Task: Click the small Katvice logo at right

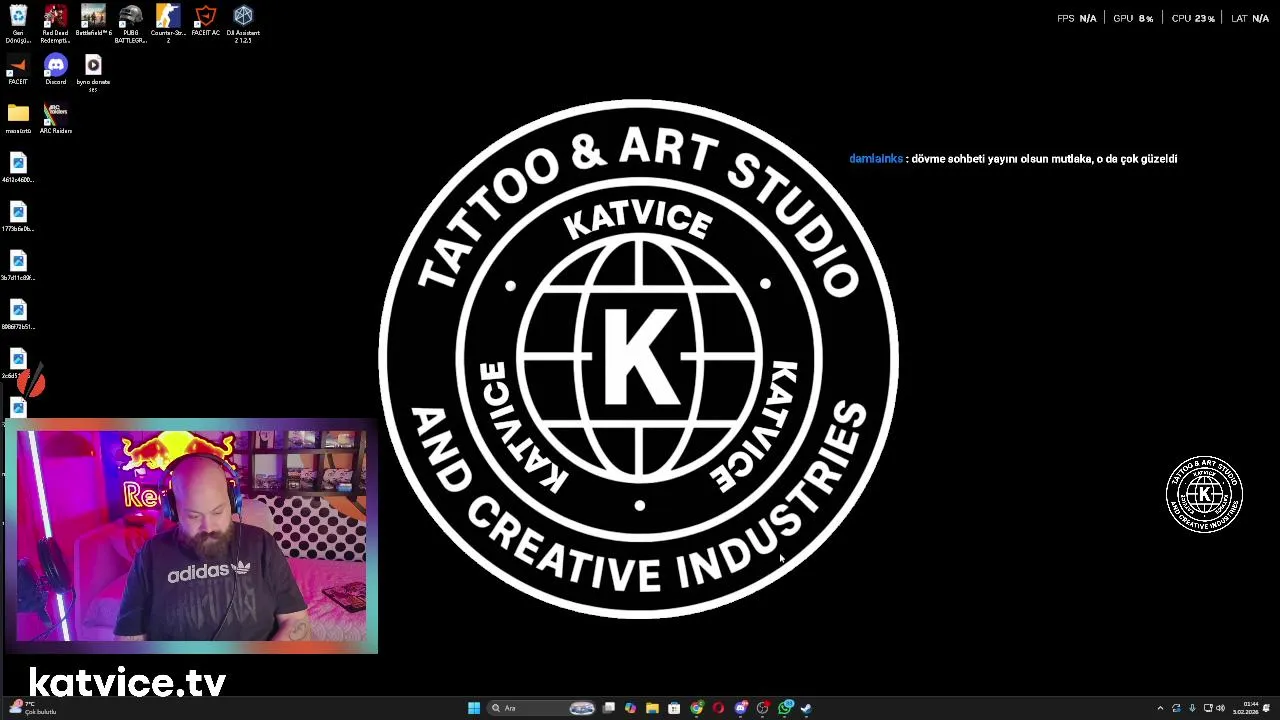Action: (1204, 494)
